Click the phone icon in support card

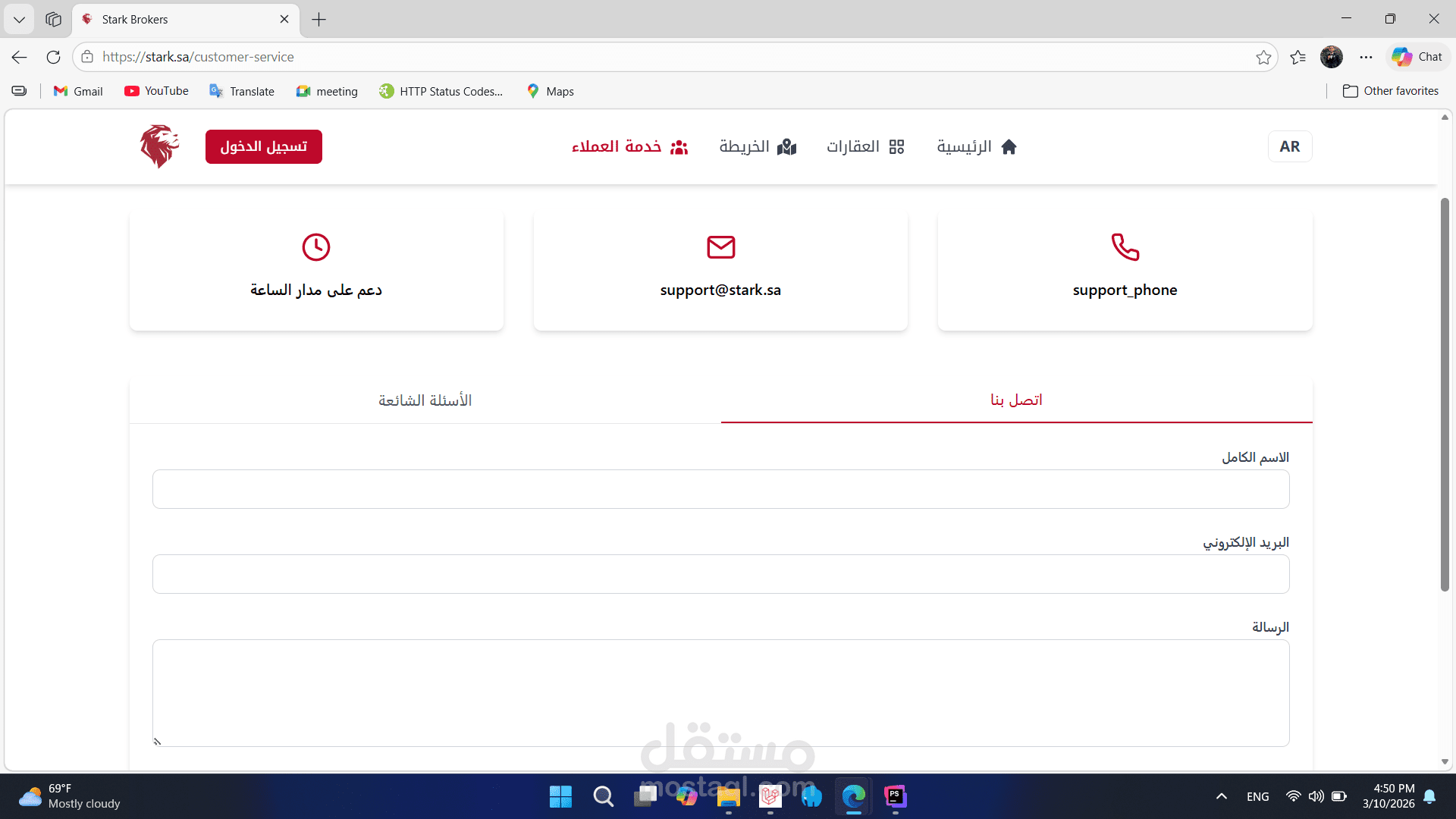coord(1125,246)
